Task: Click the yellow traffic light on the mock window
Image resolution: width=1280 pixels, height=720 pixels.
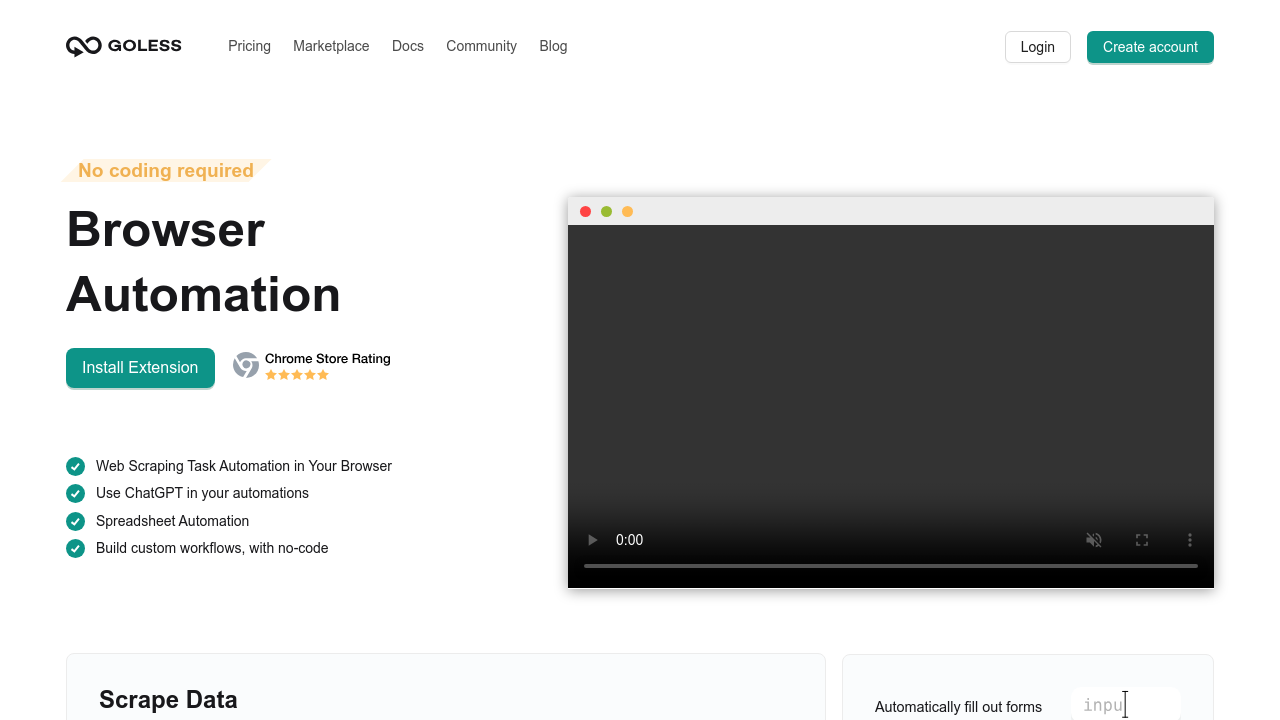Action: click(627, 211)
